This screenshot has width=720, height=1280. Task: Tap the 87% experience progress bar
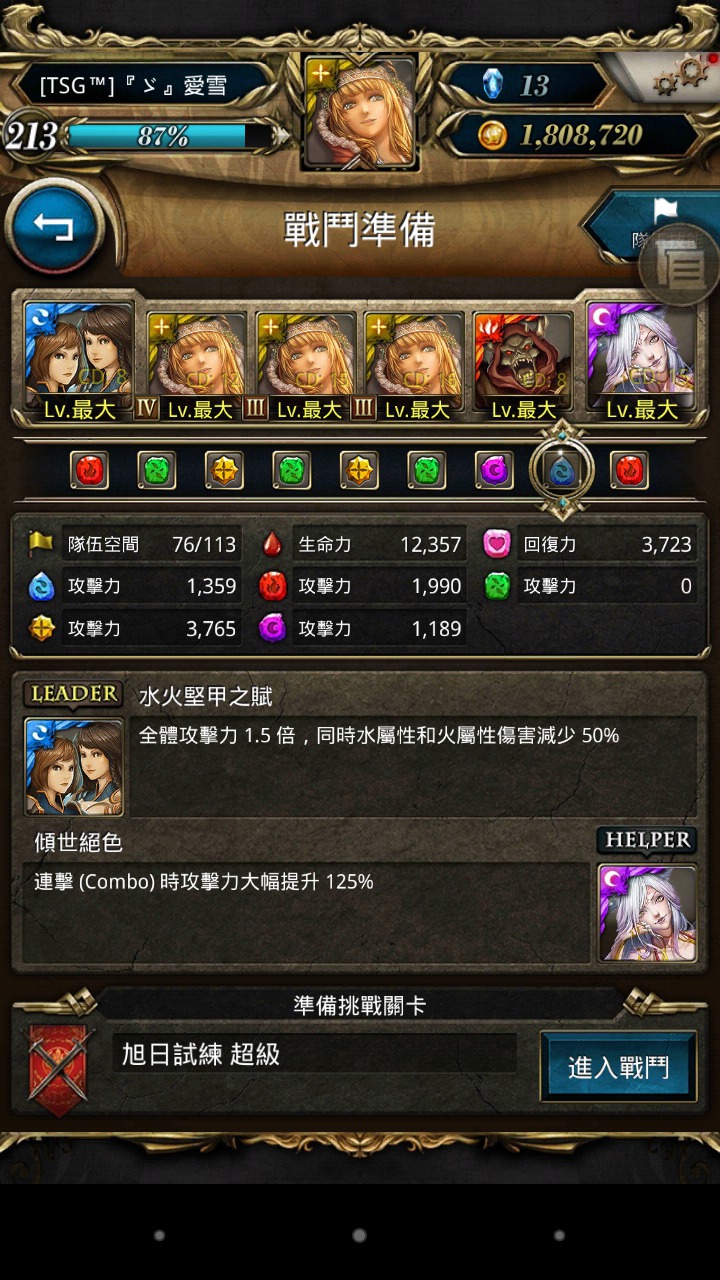point(170,136)
